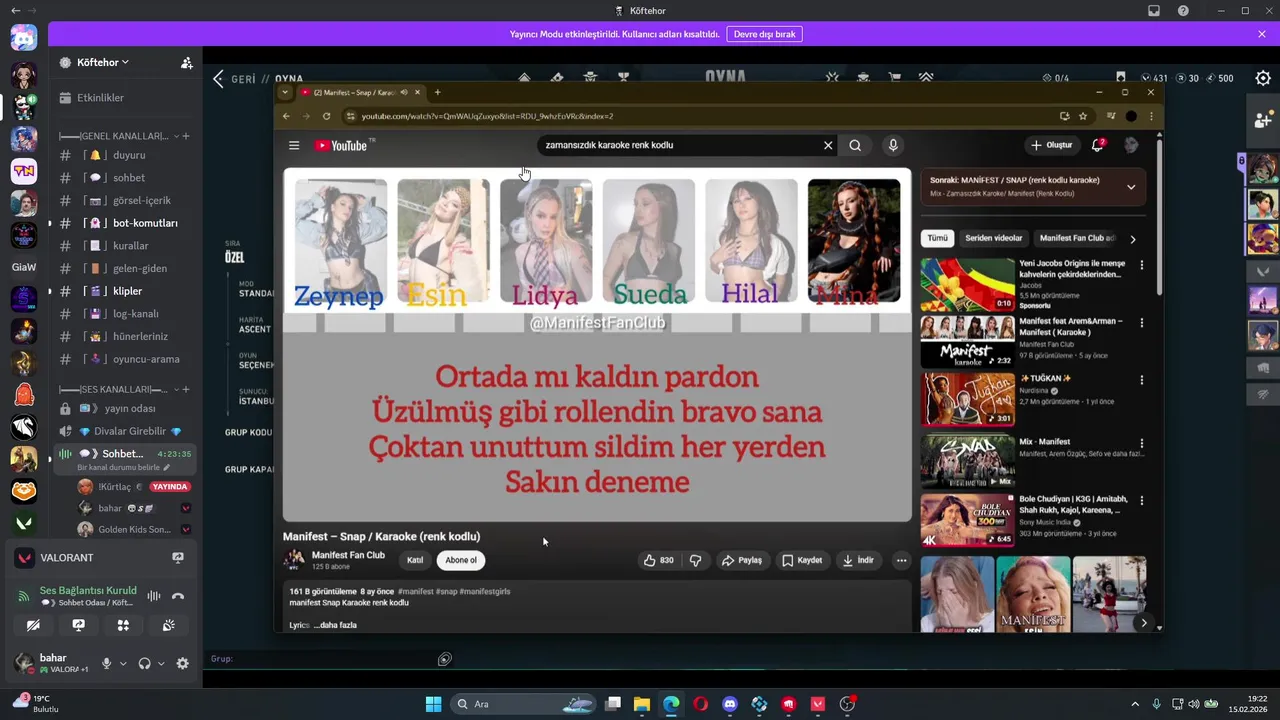Run YouTube search with magnifier button
This screenshot has width=1280, height=720.
pos(855,145)
